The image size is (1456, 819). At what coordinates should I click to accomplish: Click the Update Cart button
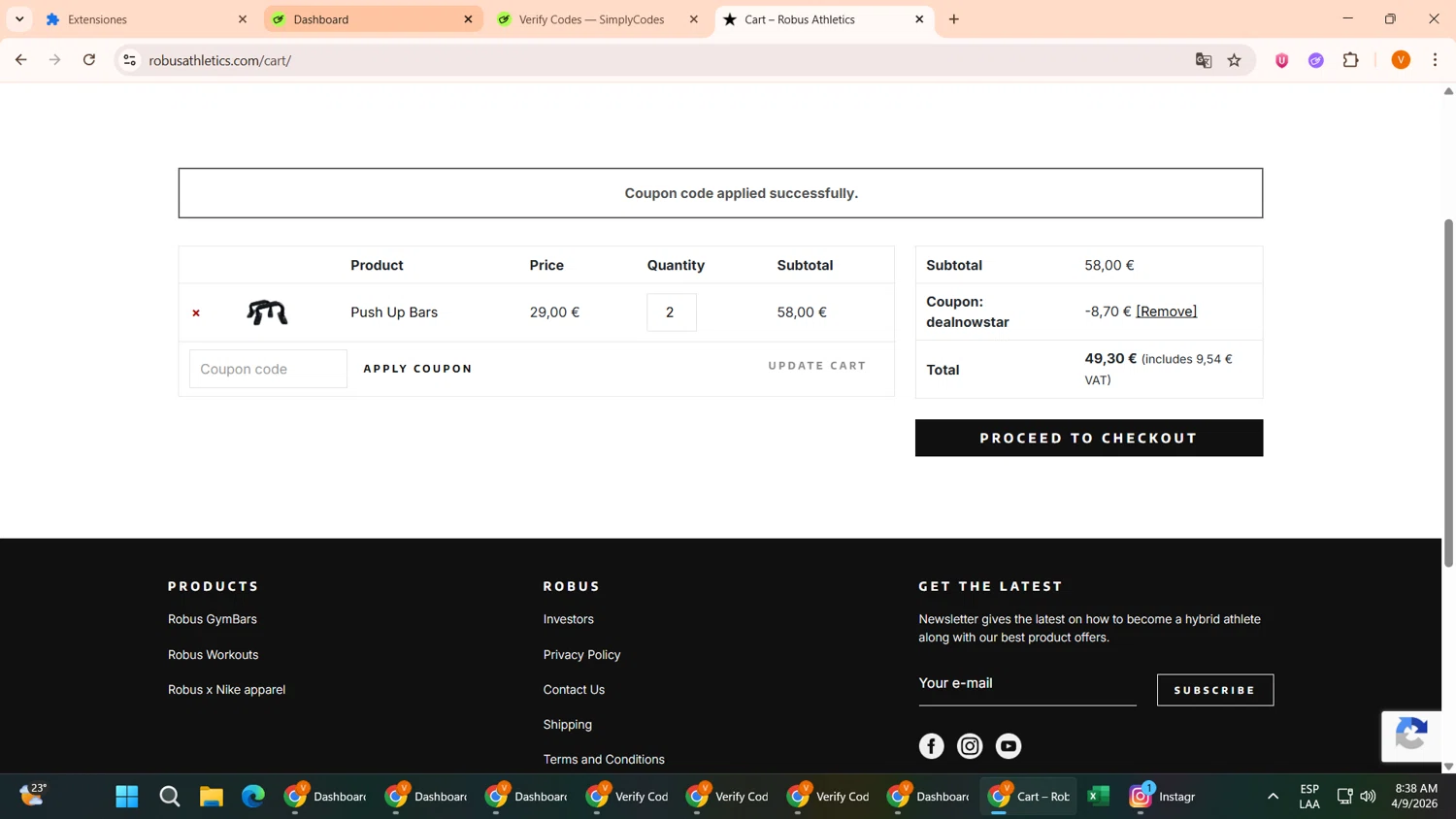[817, 366]
